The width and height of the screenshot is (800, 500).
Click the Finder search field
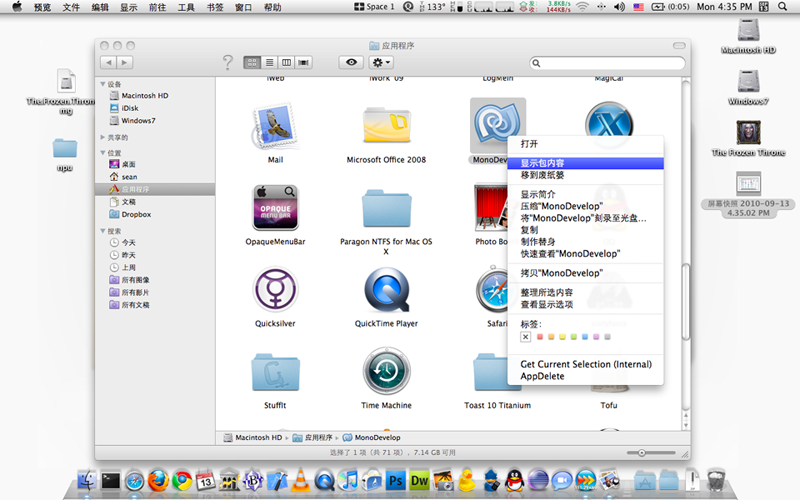tap(607, 63)
